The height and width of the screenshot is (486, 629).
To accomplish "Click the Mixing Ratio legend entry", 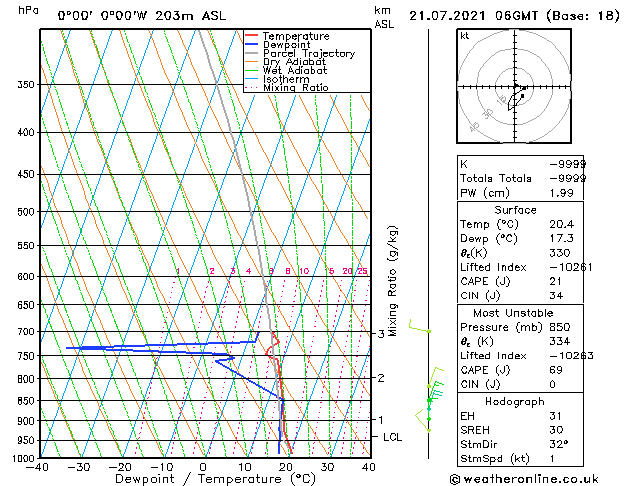I will point(287,88).
